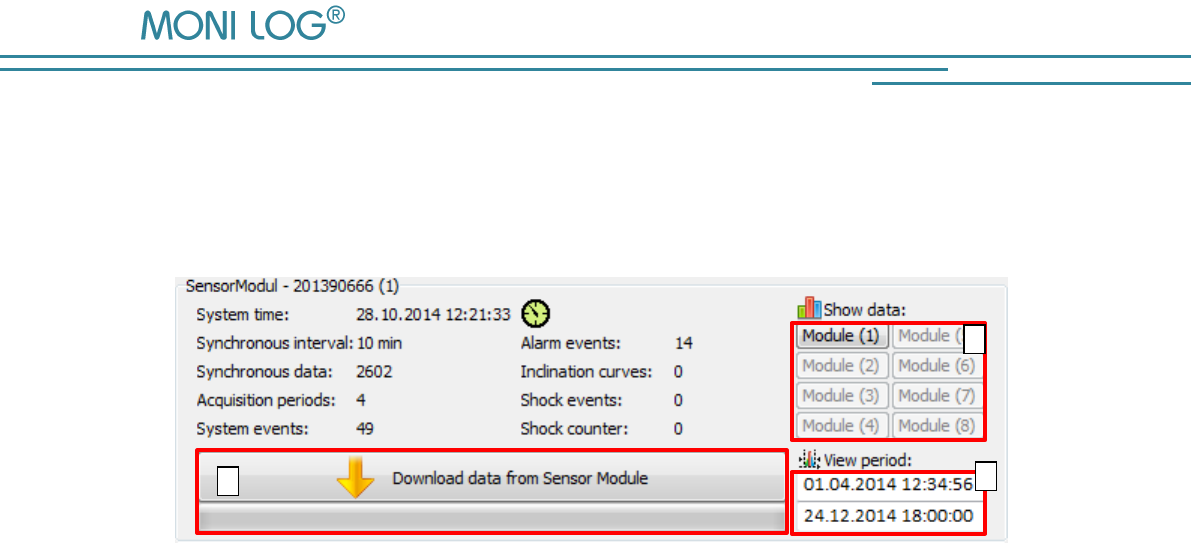Click the Acquisition periods label
The height and width of the screenshot is (543, 1191).
tap(266, 400)
